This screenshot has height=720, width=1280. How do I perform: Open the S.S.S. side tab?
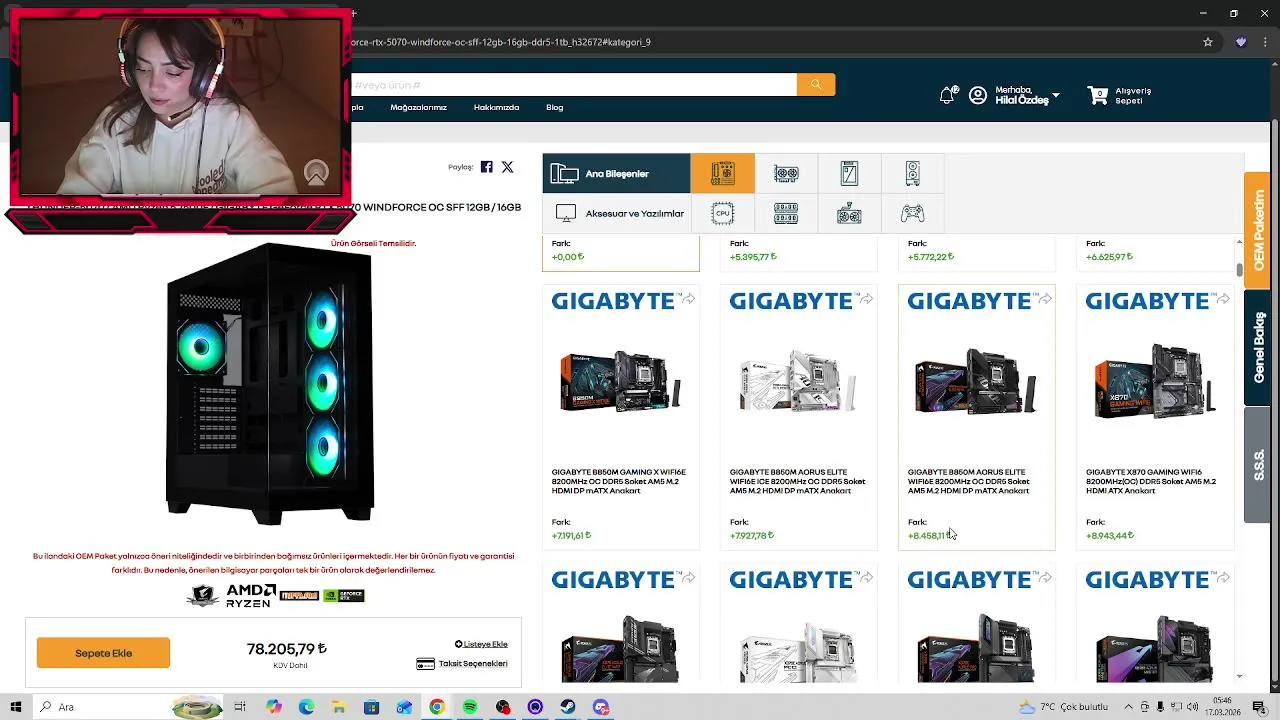click(x=1258, y=466)
